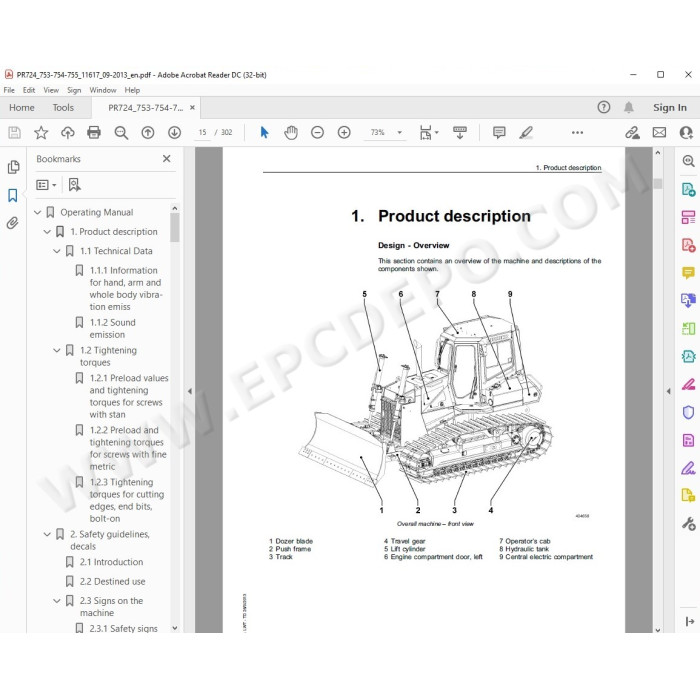The height and width of the screenshot is (700, 700).
Task: Upload file to cloud icon
Action: (67, 133)
